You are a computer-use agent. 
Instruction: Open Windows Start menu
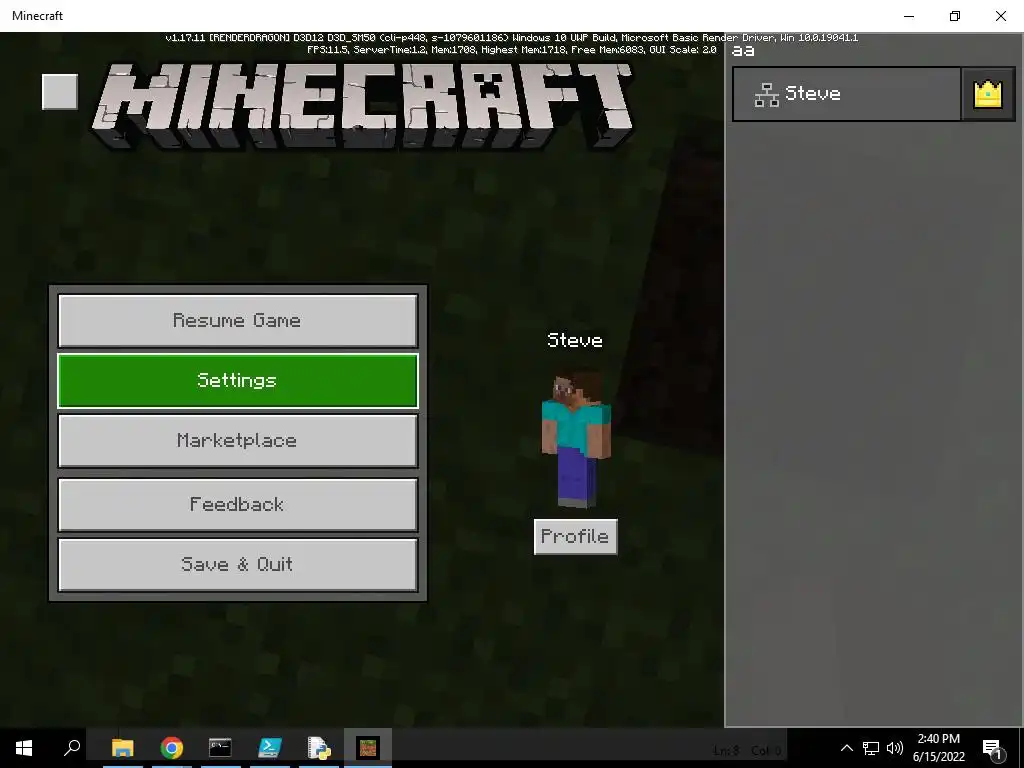pyautogui.click(x=24, y=748)
